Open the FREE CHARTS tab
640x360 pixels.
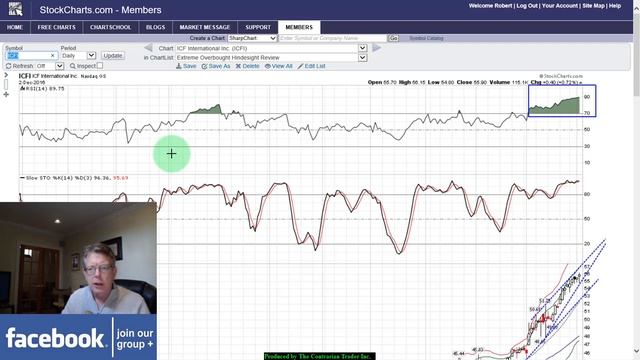(x=56, y=27)
